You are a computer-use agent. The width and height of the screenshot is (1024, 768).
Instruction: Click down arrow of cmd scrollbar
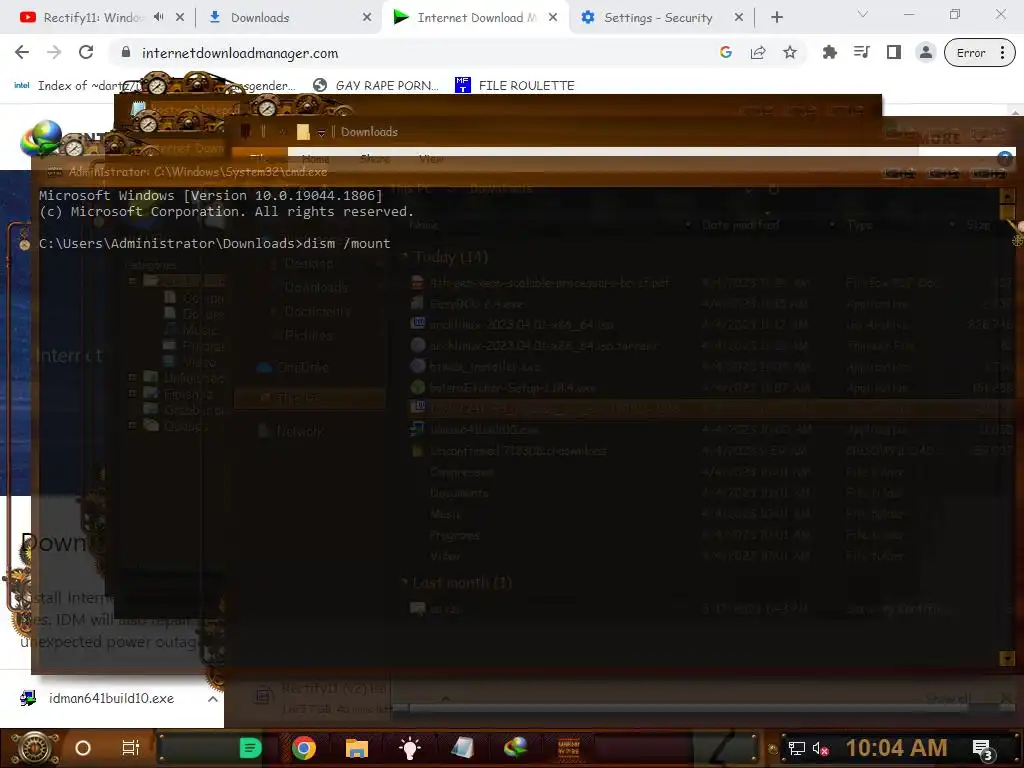pos(1007,658)
